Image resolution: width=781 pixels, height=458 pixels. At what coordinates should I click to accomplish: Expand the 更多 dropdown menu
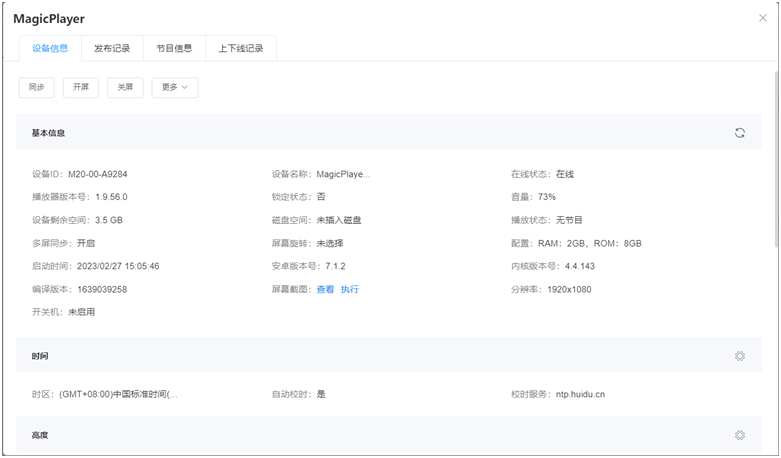click(175, 88)
